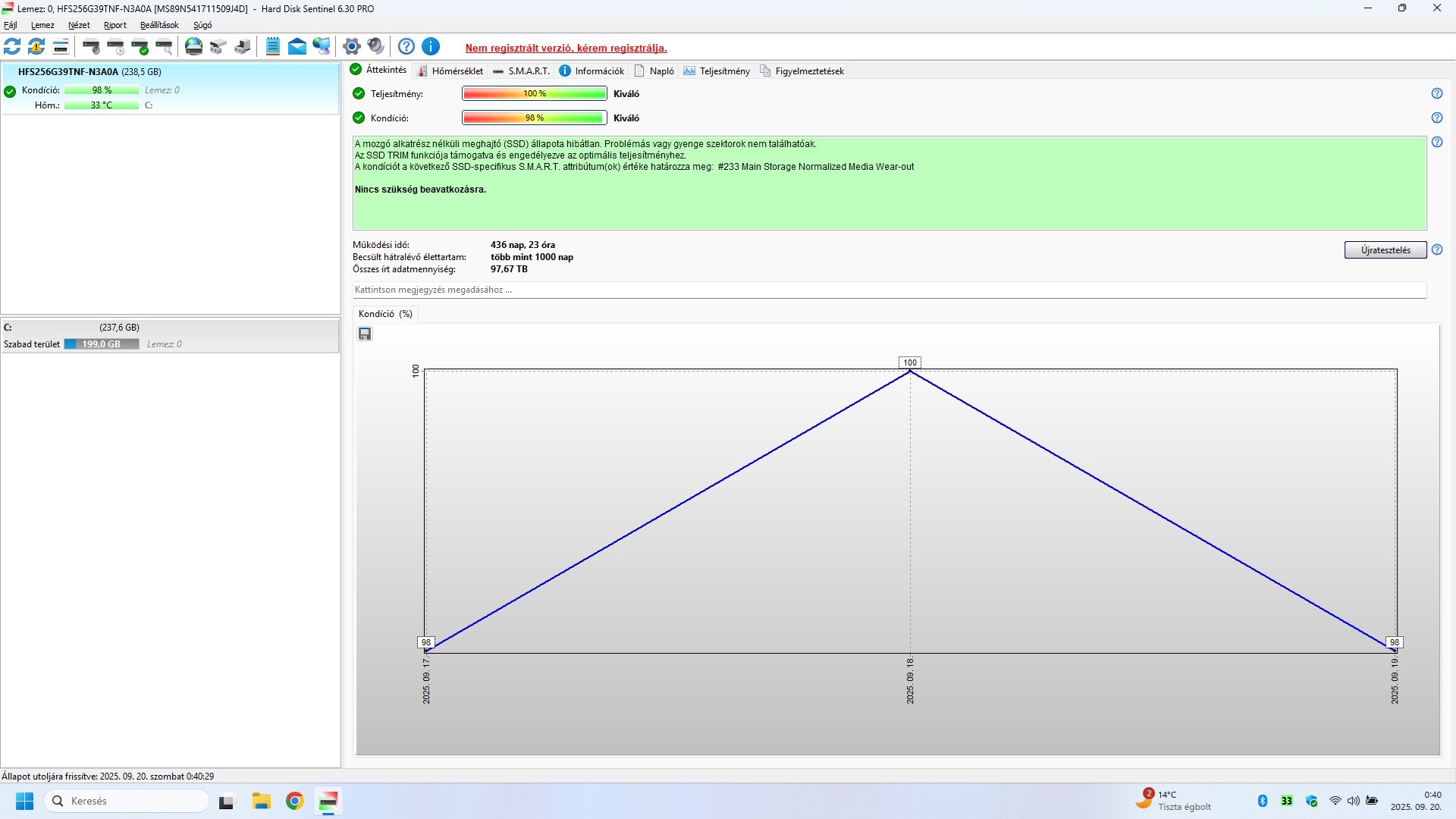
Task: Open the Lemez menu
Action: [42, 25]
